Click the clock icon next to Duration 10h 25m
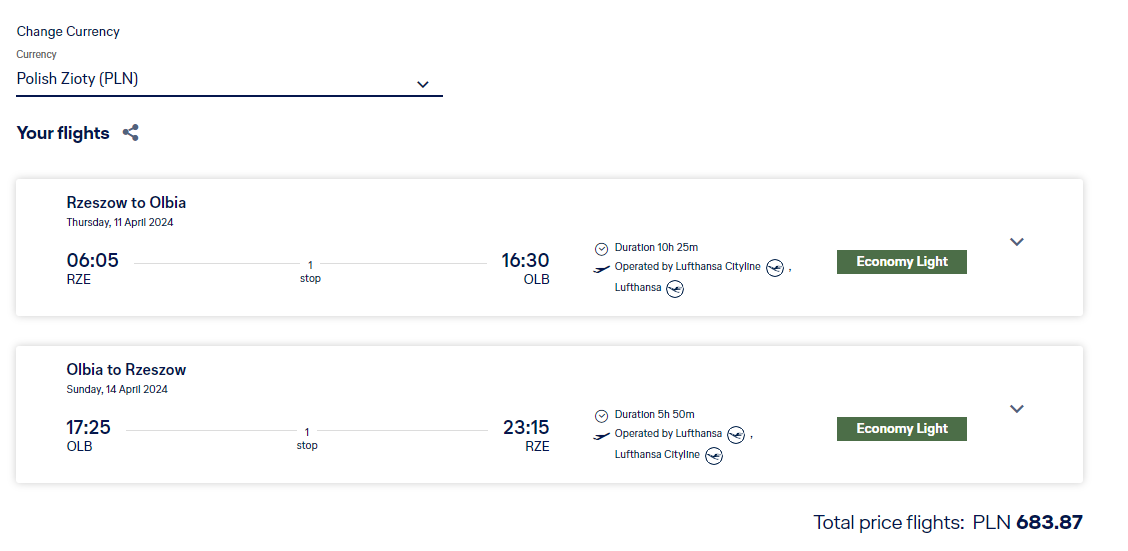This screenshot has height=551, width=1128. [602, 248]
